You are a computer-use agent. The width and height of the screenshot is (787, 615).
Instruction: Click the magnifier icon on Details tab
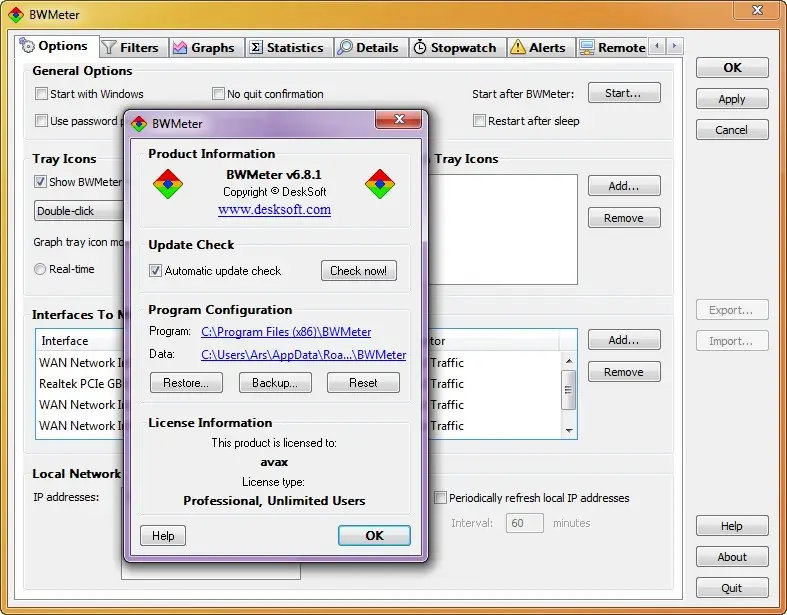click(x=345, y=48)
